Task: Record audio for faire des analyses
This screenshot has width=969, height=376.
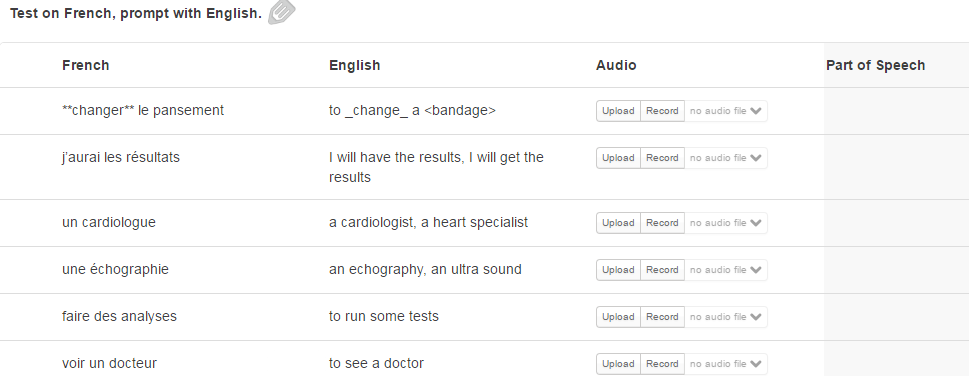Action: coord(662,317)
